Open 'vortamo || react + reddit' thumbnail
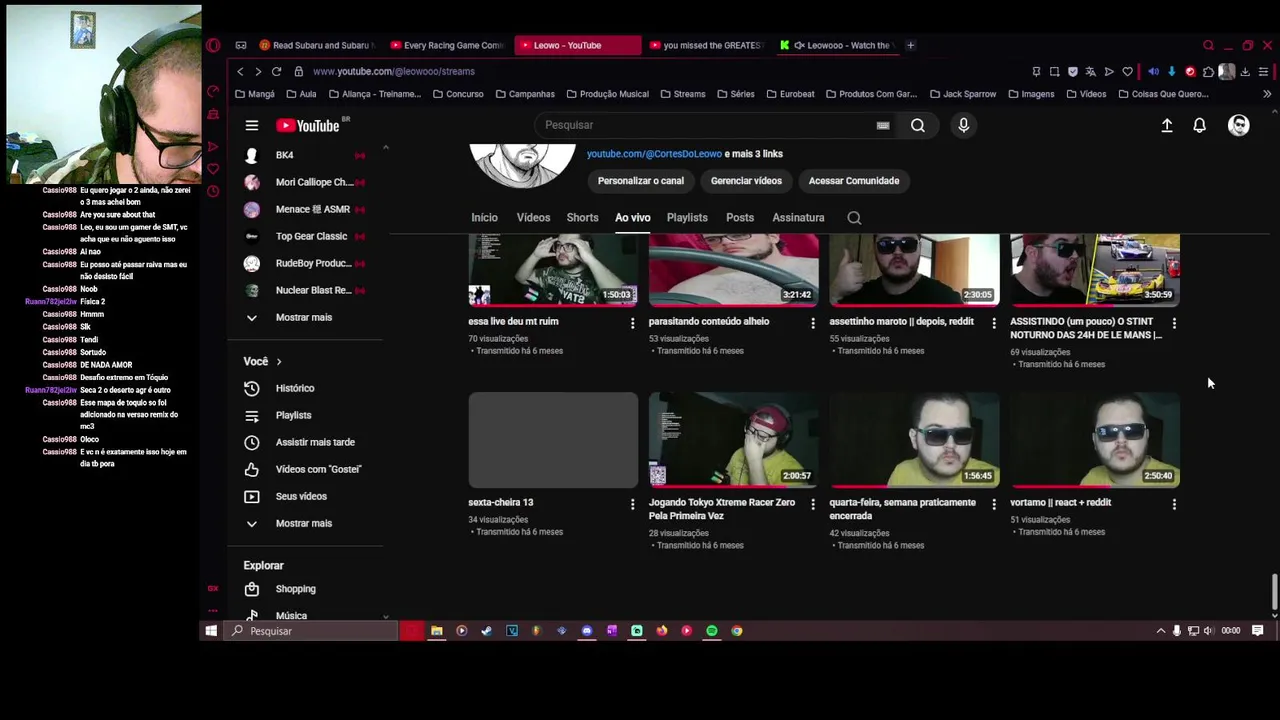This screenshot has width=1280, height=720. 1095,440
